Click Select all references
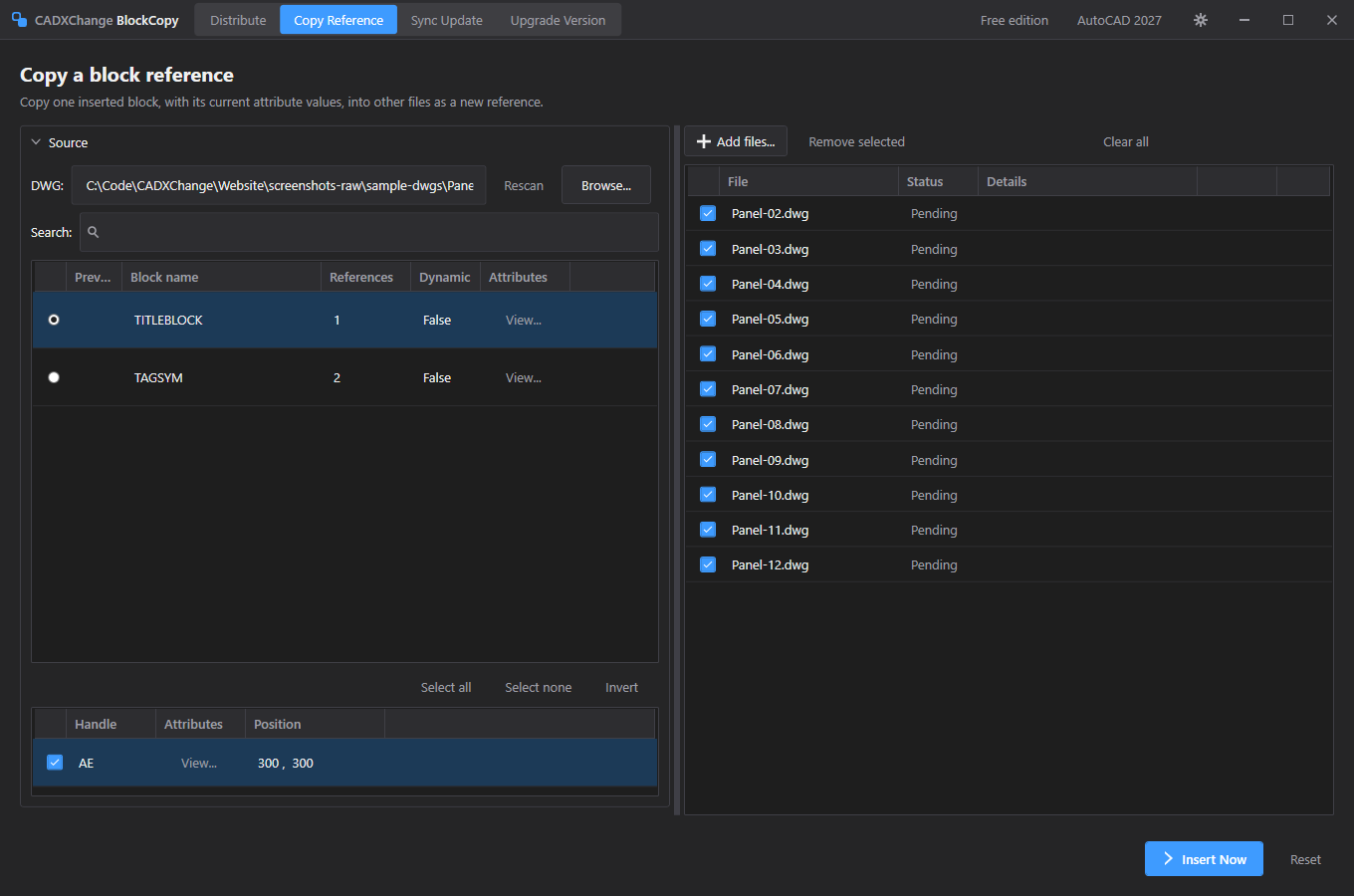This screenshot has height=896, width=1354. (446, 687)
